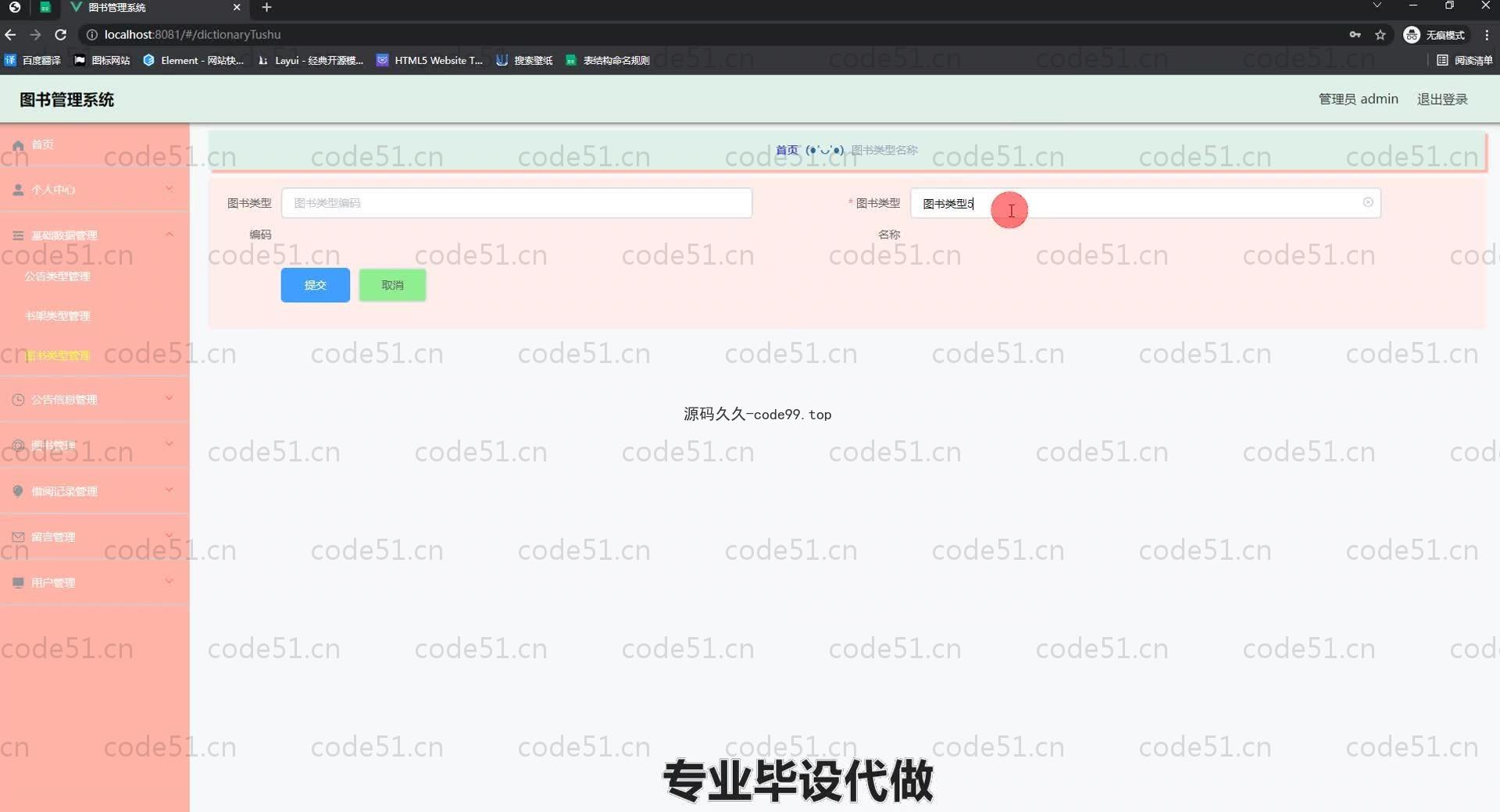Click the incognito 无痕模式 icon
1500x812 pixels.
pyautogui.click(x=1412, y=34)
